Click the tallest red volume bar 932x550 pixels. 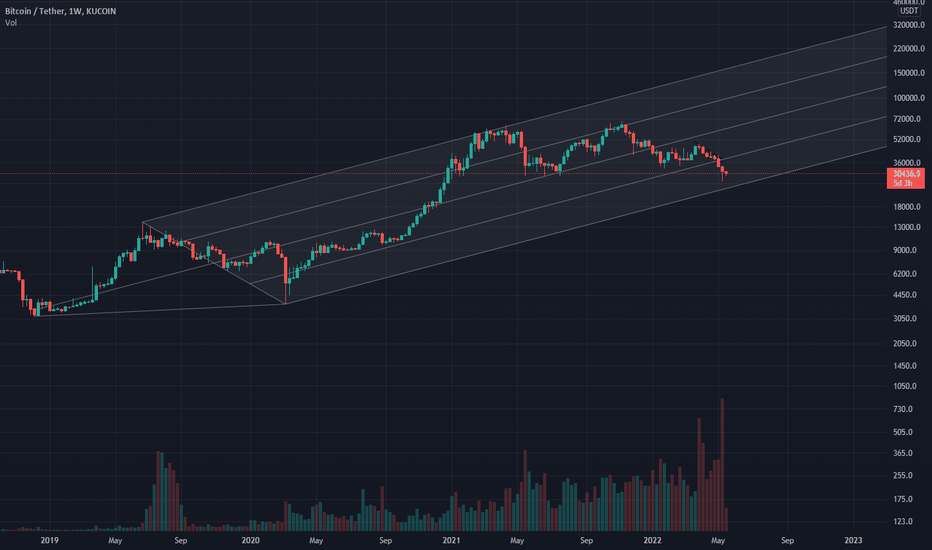pyautogui.click(x=722, y=464)
